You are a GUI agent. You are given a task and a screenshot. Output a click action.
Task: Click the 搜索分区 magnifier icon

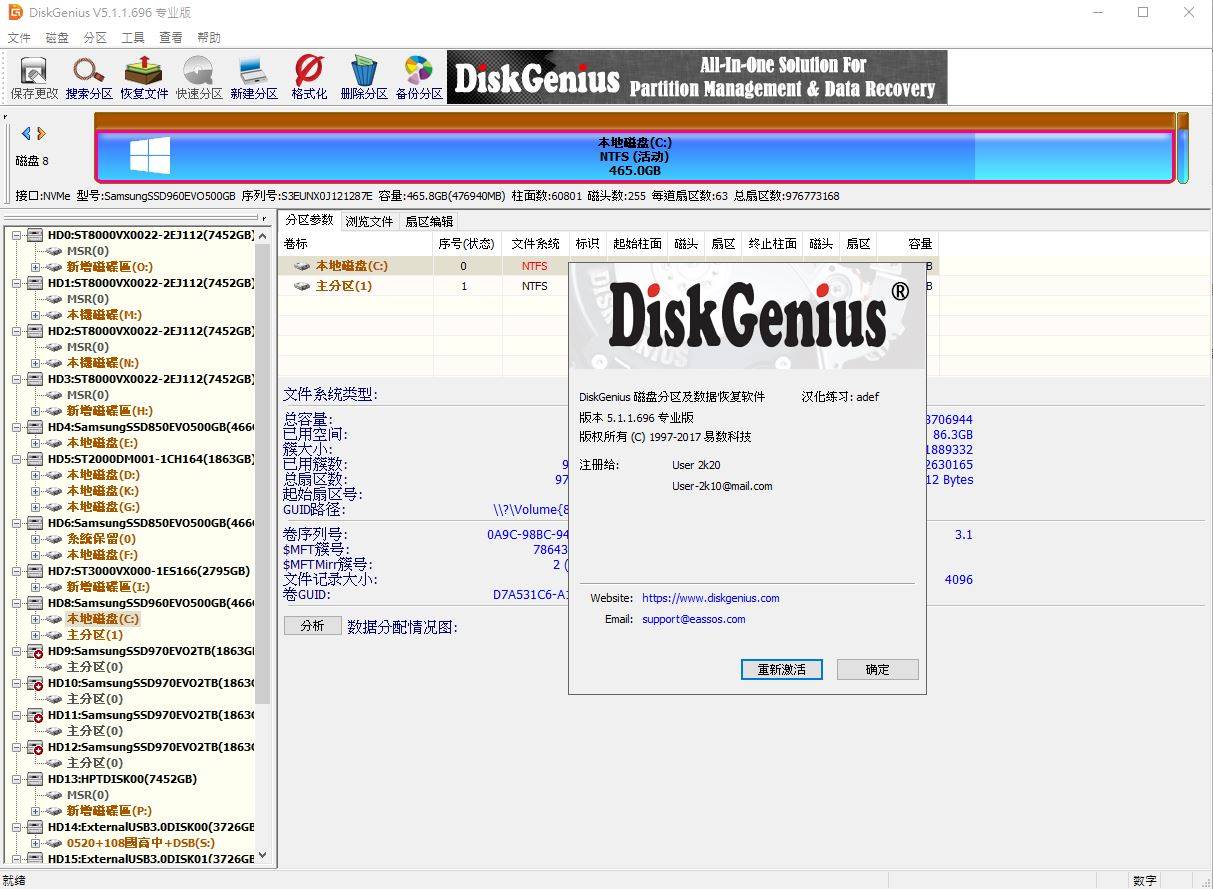point(89,71)
